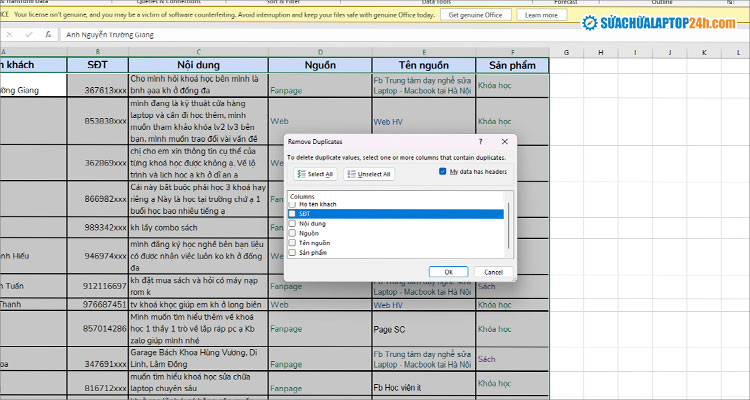Select the cell containing 866982xxx
The width and height of the screenshot is (750, 400).
(98, 199)
